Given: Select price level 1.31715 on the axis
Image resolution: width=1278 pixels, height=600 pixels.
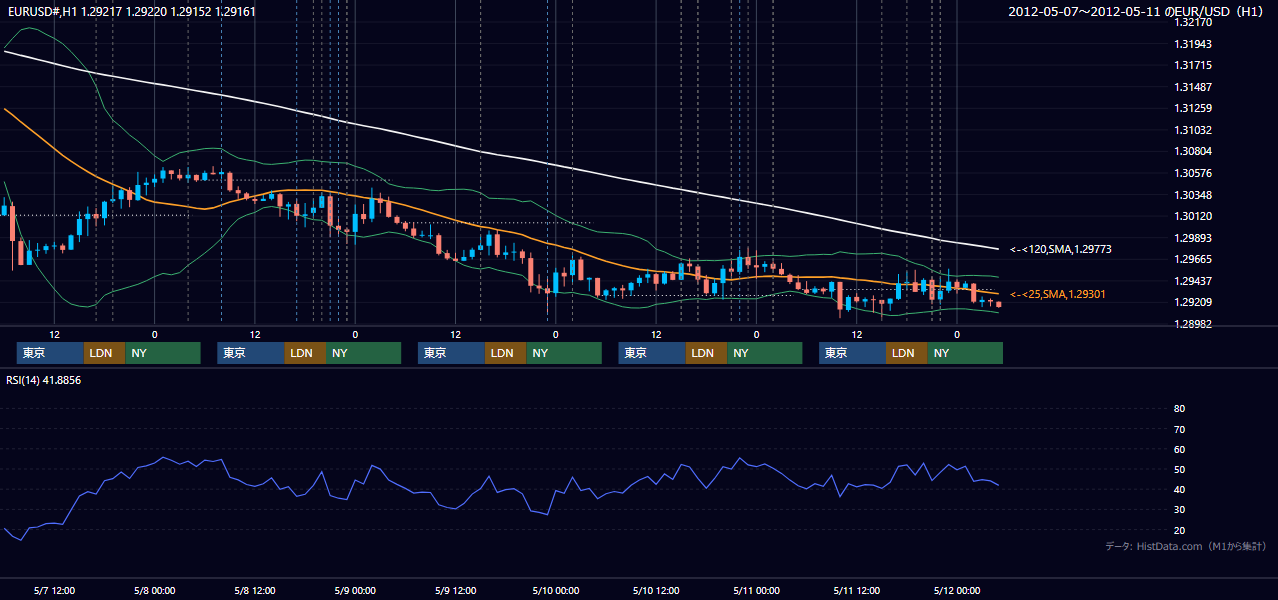Looking at the screenshot, I should click(x=1193, y=65).
